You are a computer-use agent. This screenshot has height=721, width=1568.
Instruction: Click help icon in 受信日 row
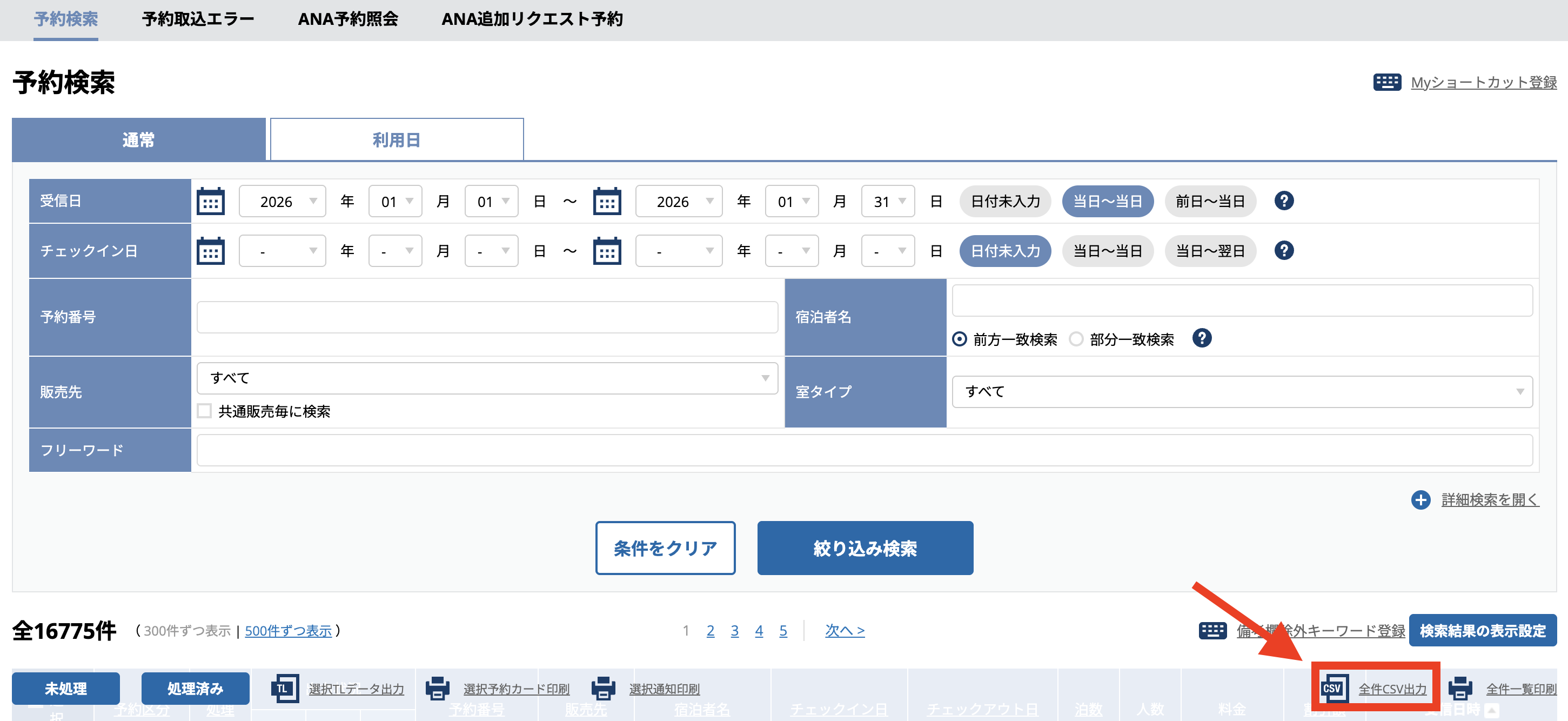tap(1284, 201)
